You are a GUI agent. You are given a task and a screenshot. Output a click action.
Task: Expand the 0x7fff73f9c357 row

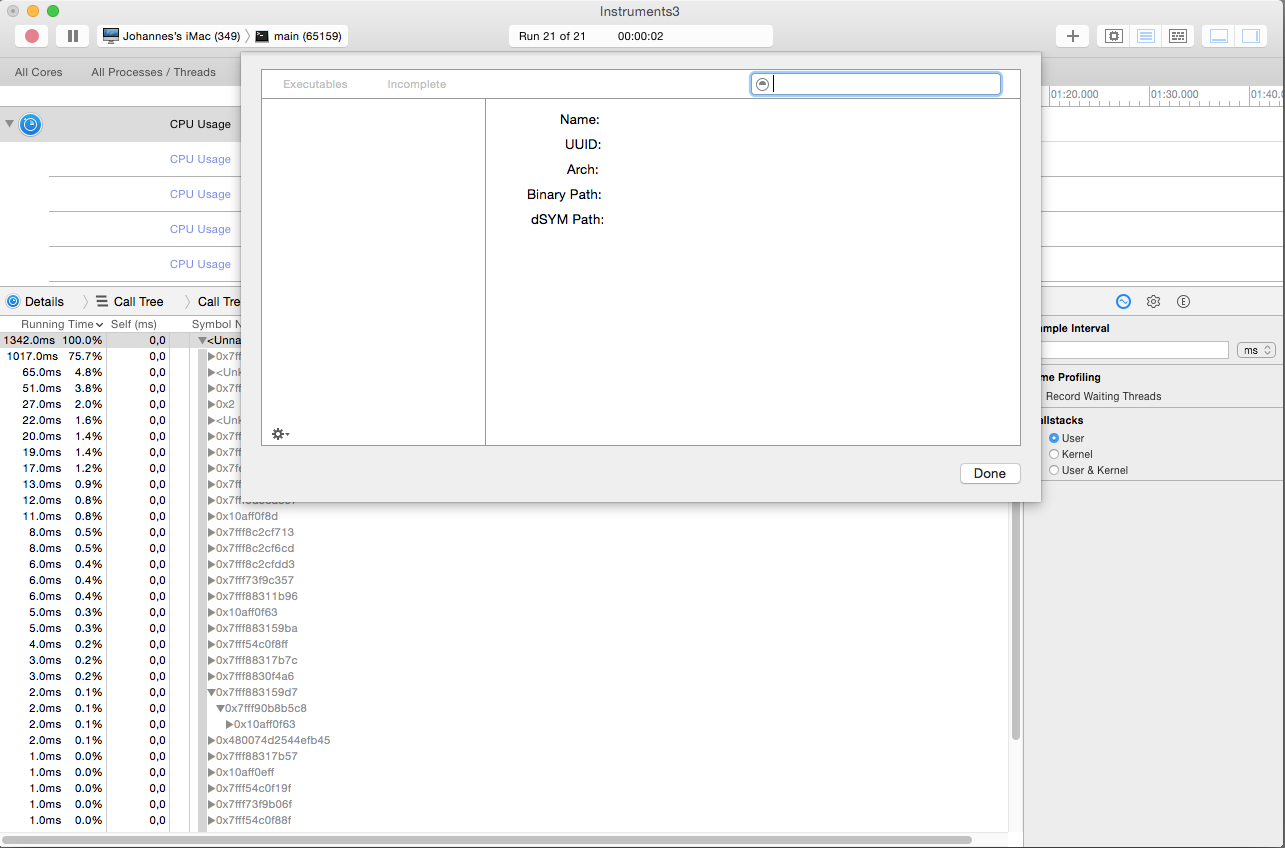(x=211, y=580)
